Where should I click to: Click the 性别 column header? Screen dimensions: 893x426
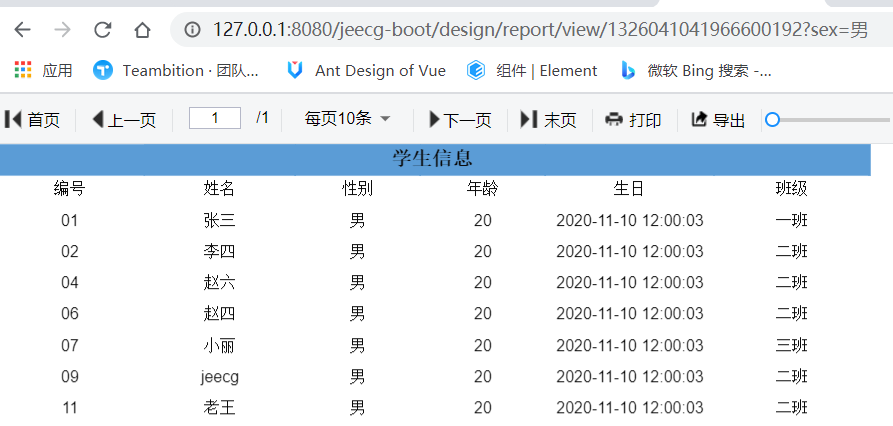[x=357, y=189]
